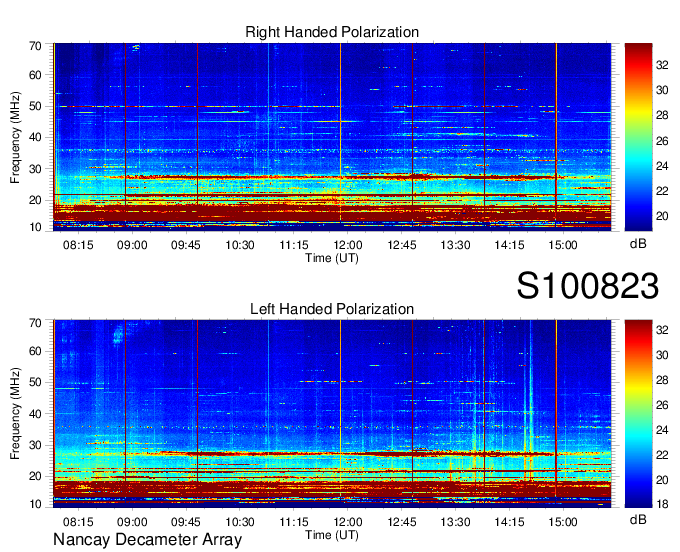The height and width of the screenshot is (552, 680).
Task: Click the Left Handed Polarization spectrogram image
Action: 332,414
